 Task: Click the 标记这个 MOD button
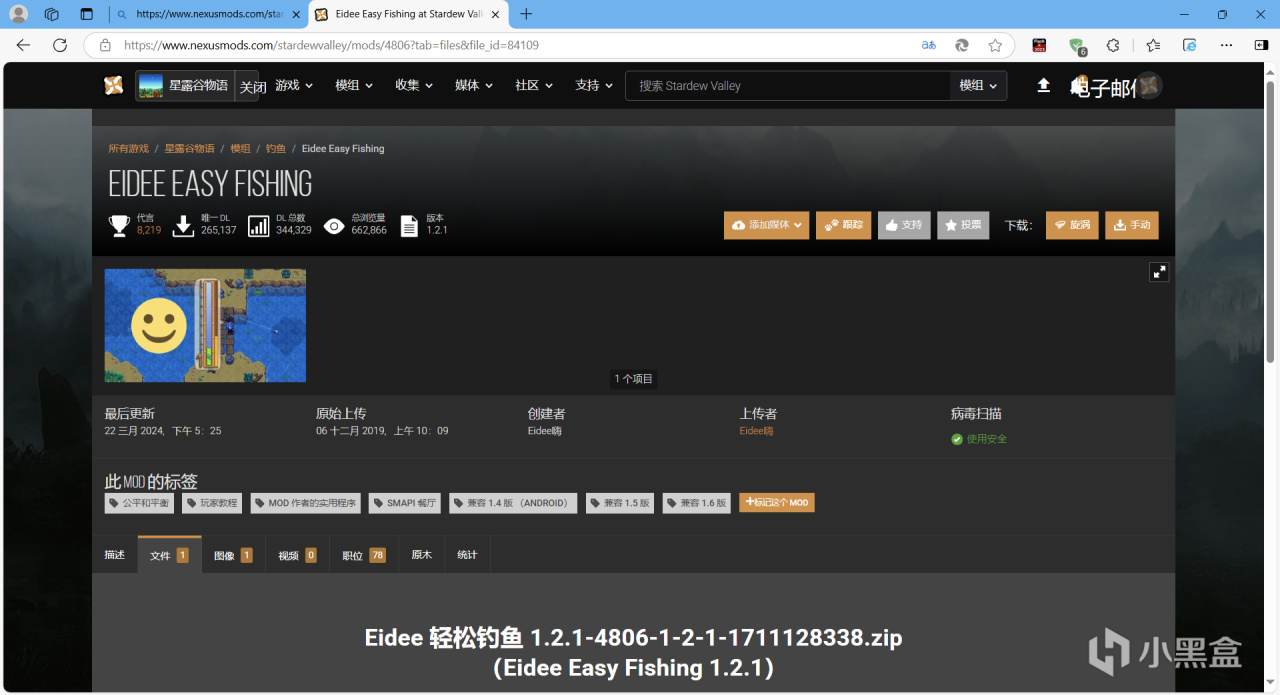(x=777, y=502)
